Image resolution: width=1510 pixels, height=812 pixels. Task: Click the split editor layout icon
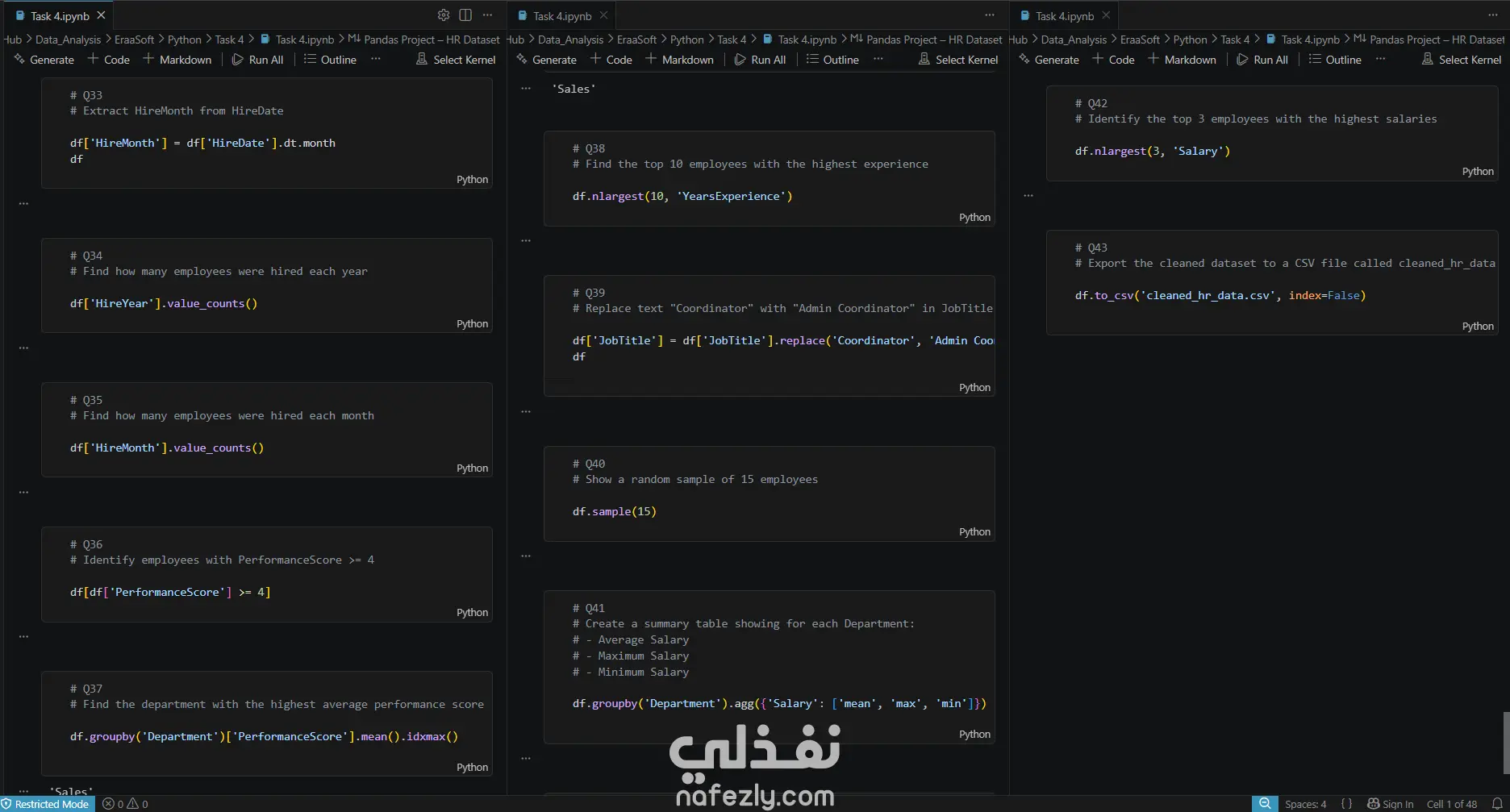coord(465,15)
